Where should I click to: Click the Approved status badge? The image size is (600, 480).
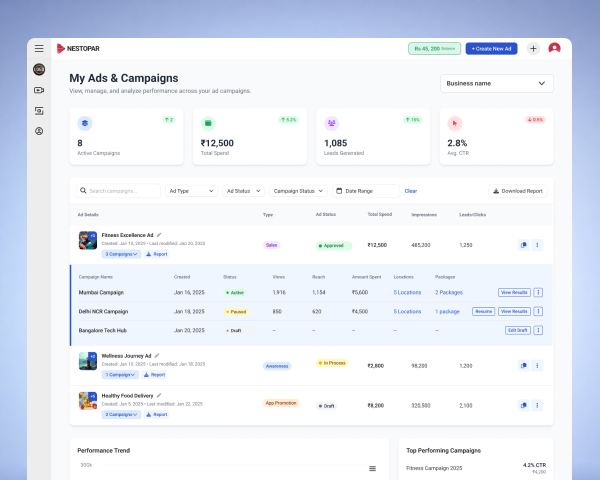point(334,246)
